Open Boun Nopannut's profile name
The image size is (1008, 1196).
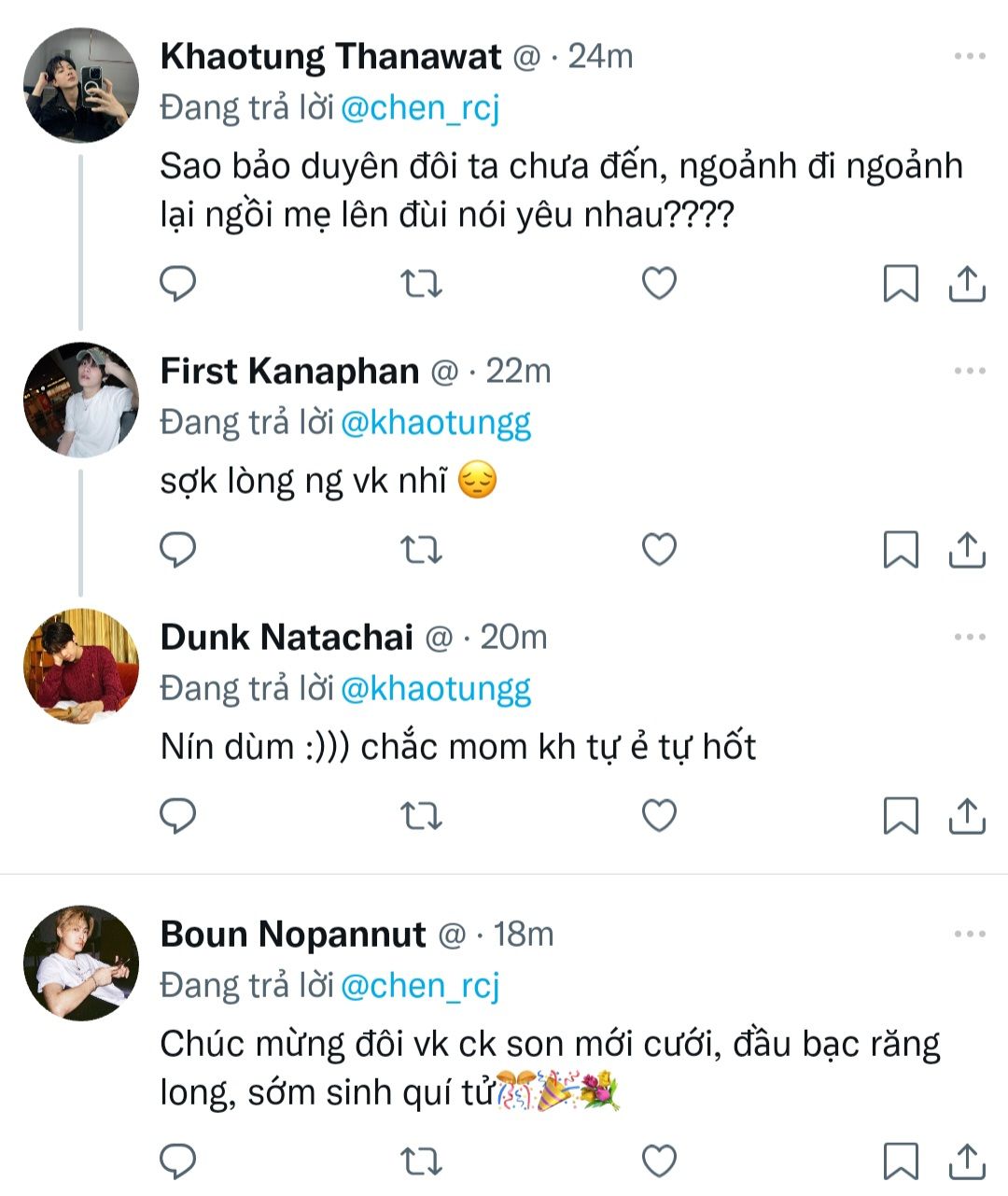click(x=293, y=934)
